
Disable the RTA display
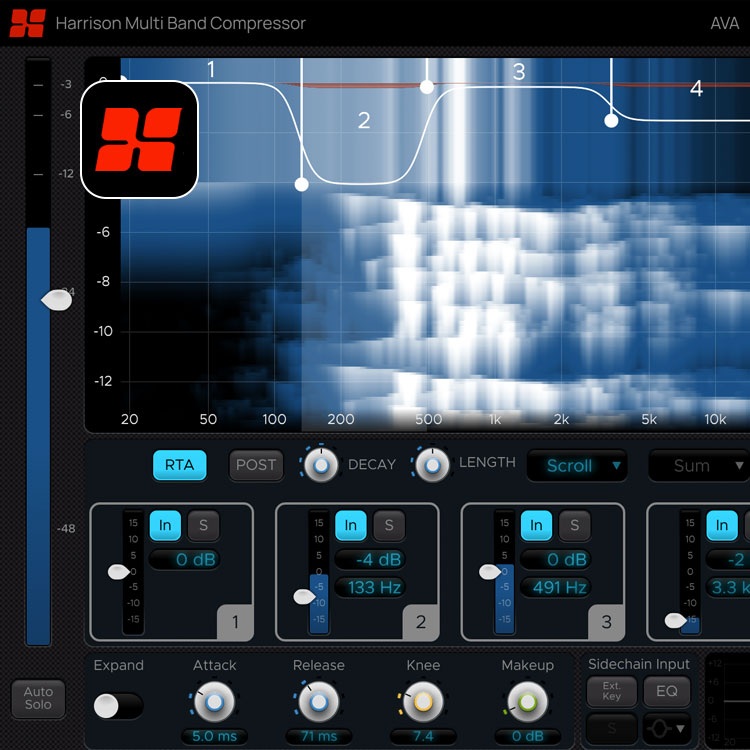pyautogui.click(x=179, y=465)
